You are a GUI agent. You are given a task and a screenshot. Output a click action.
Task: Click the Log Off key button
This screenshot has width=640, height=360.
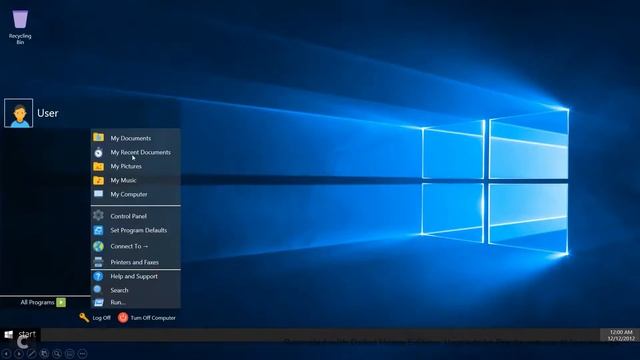[95, 318]
